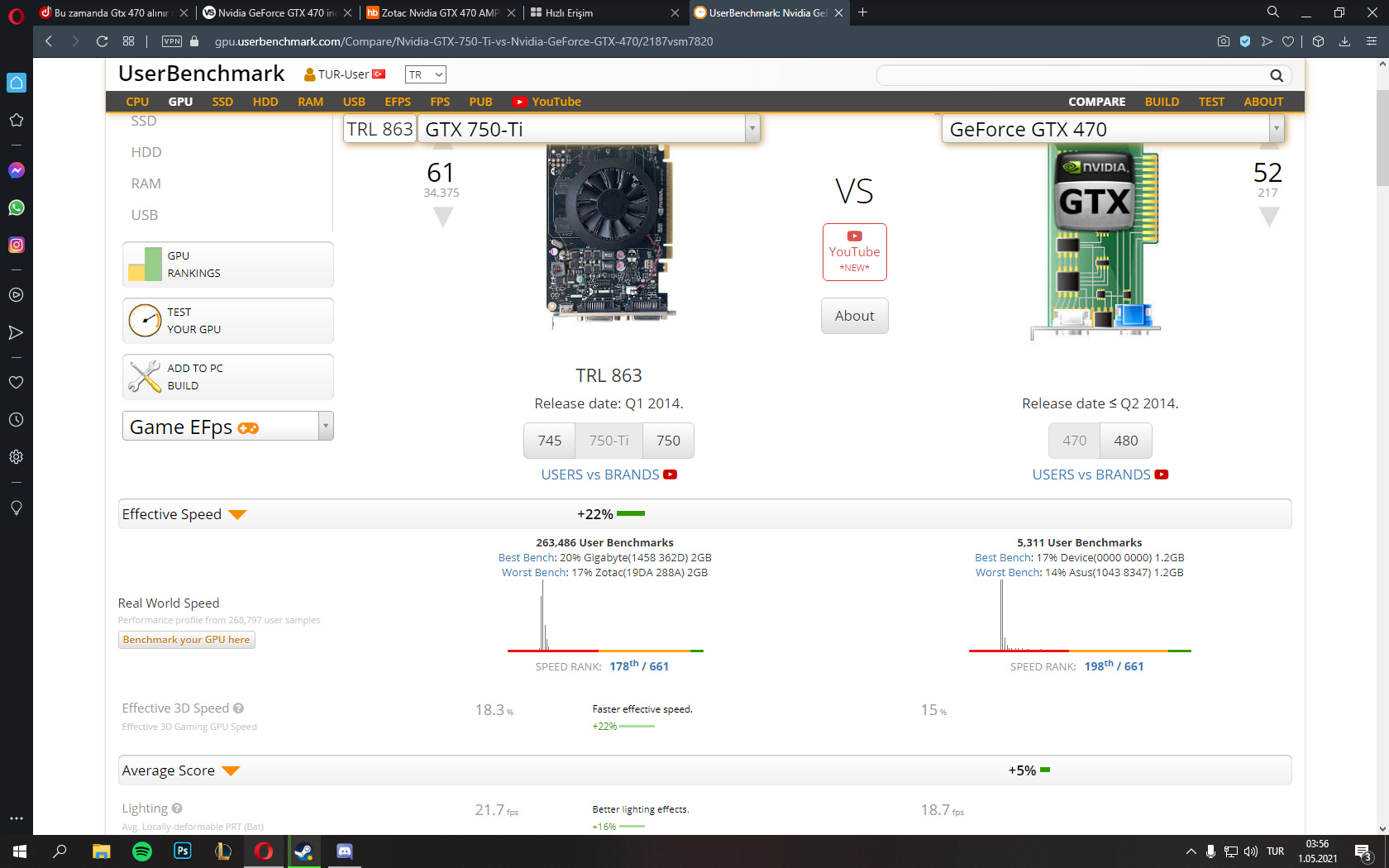Select the 480 model button

click(x=1125, y=441)
